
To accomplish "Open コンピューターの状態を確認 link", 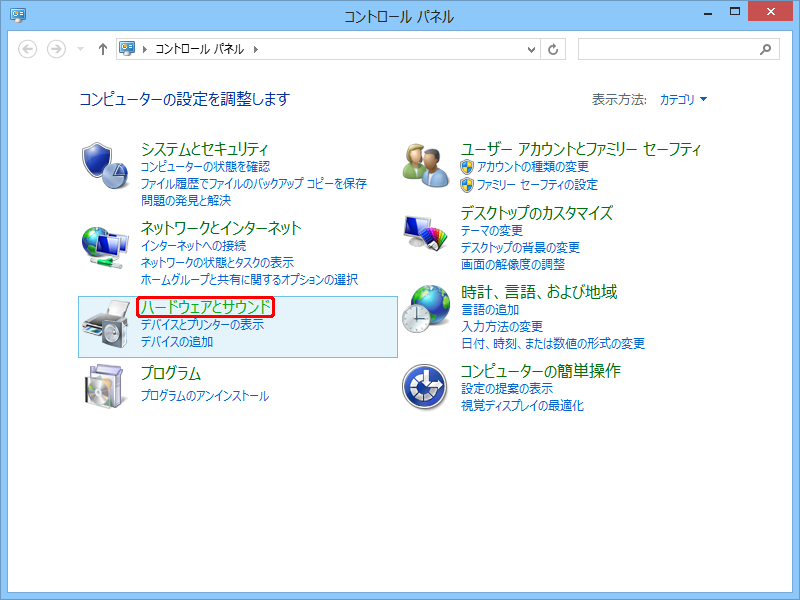I will tap(205, 167).
